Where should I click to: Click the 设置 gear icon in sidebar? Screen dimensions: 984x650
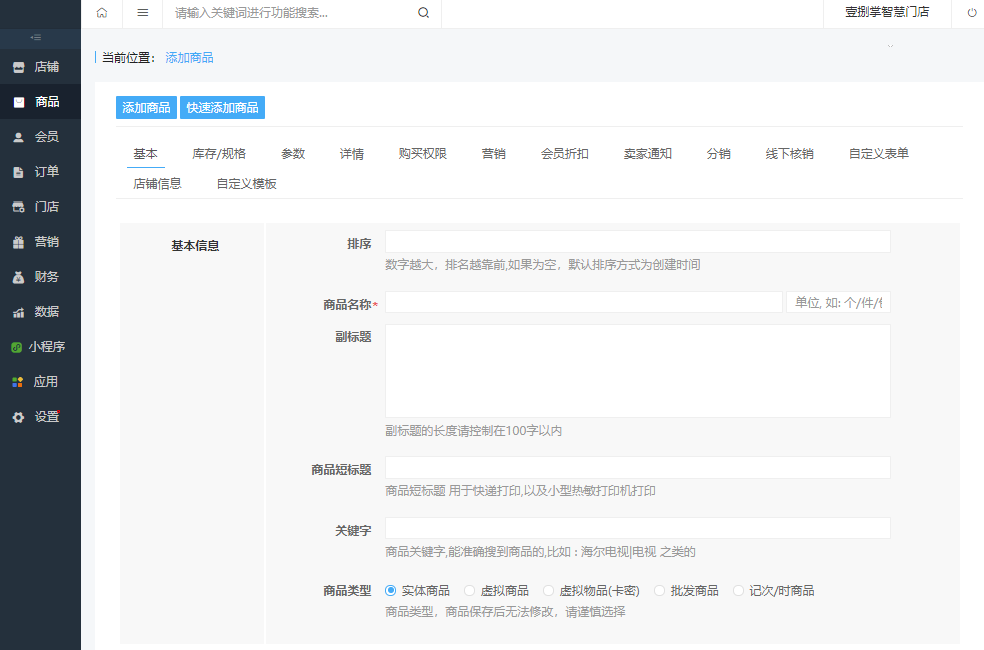click(19, 417)
